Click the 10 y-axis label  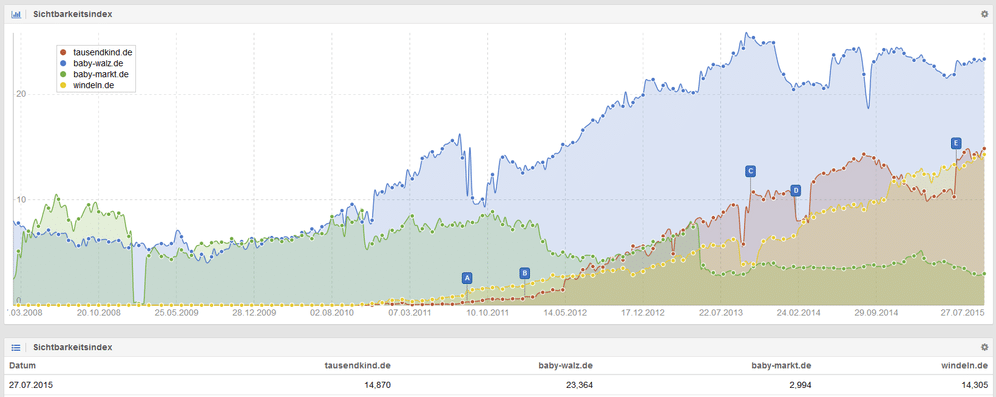pyautogui.click(x=20, y=199)
